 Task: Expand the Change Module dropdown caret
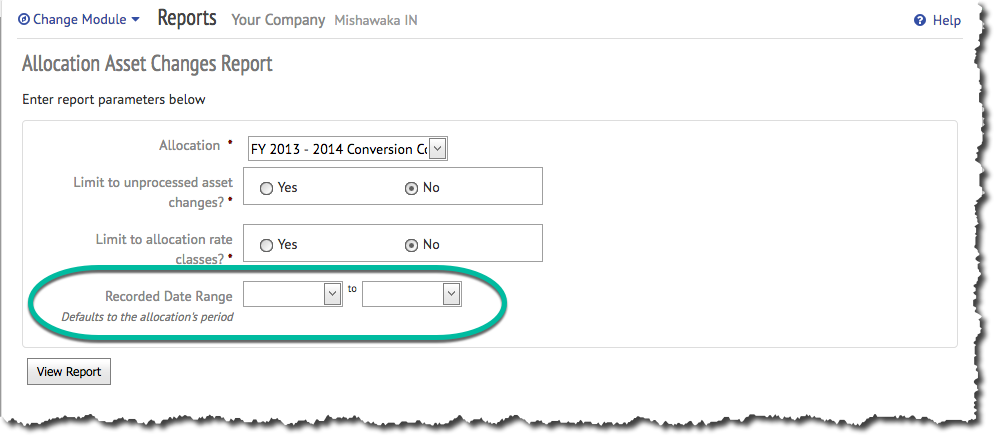coord(135,19)
